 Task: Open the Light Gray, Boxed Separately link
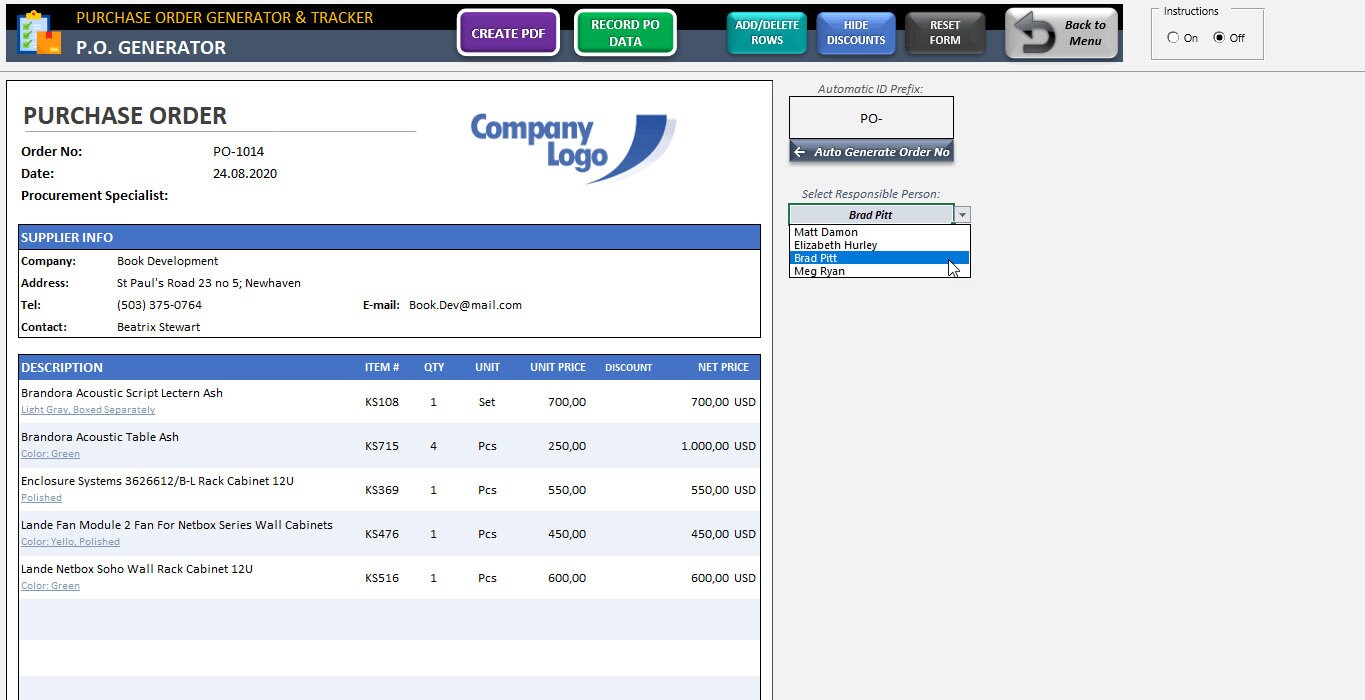pos(87,409)
